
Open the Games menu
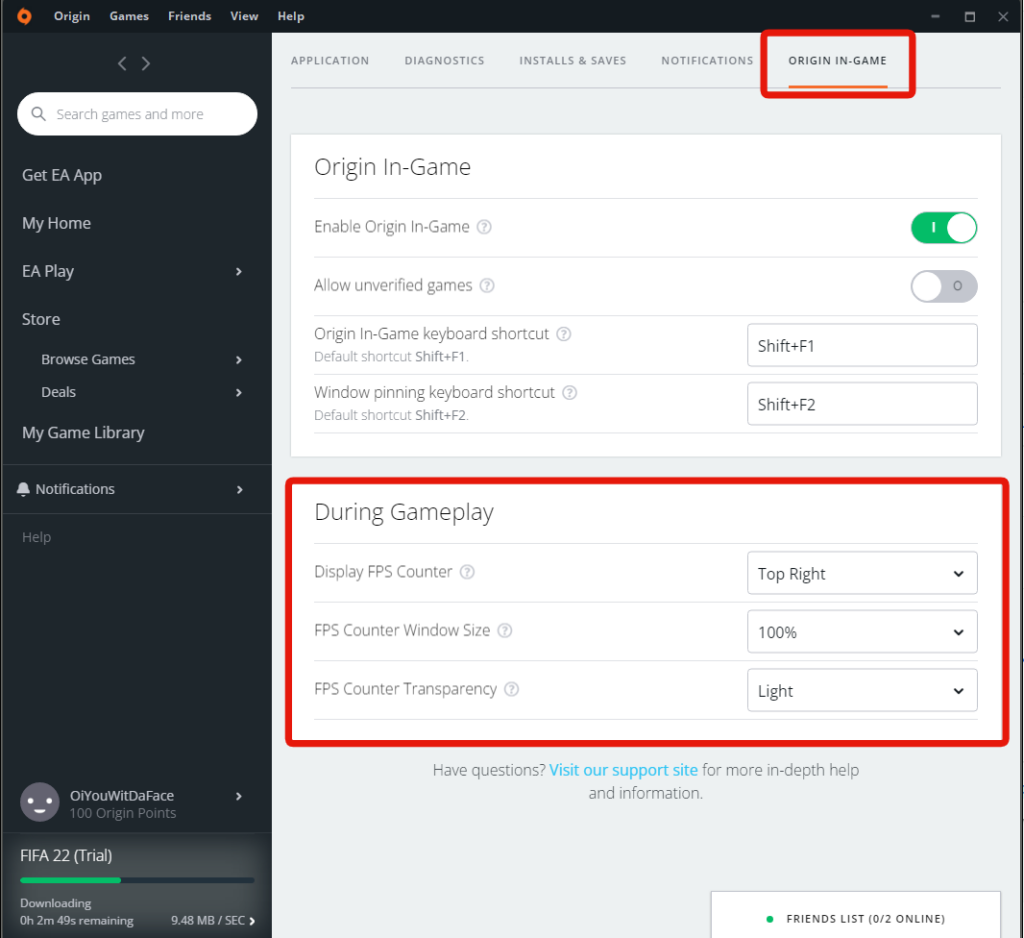129,16
